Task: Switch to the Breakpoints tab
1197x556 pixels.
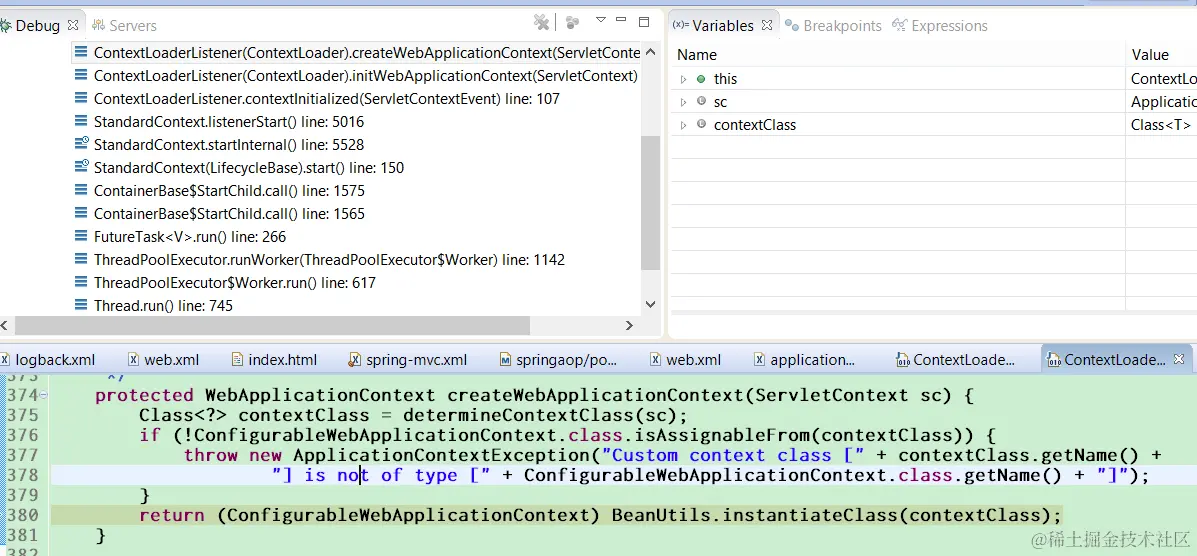Action: tap(834, 25)
